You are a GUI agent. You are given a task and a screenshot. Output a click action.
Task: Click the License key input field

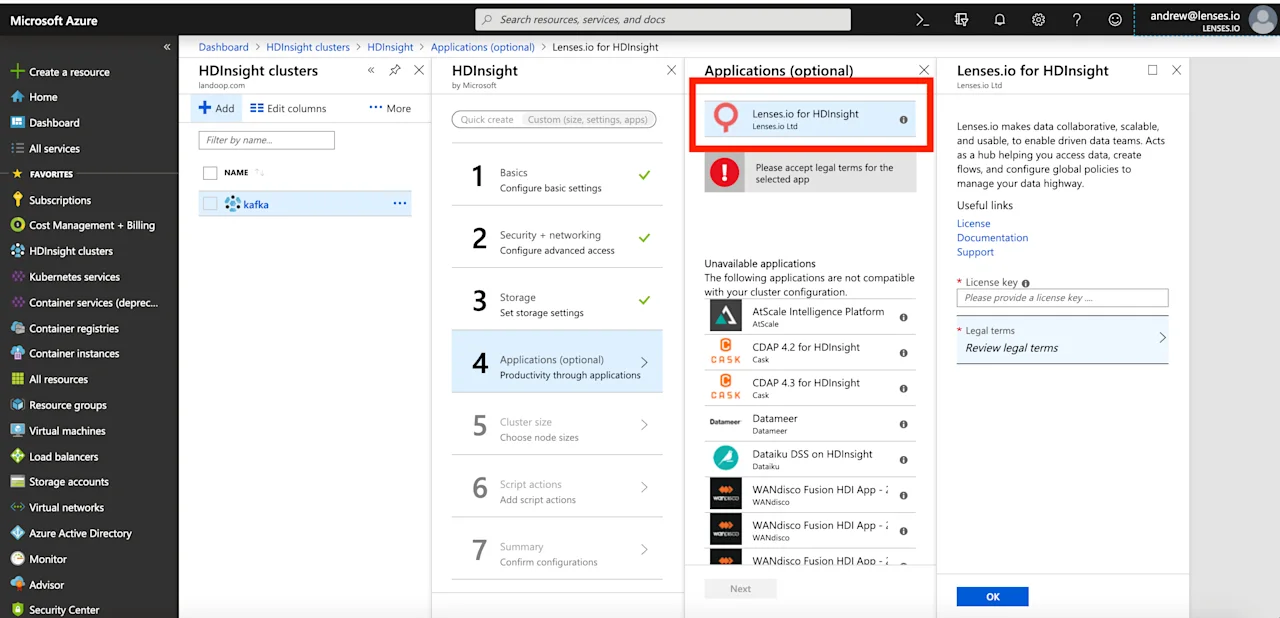pos(1062,297)
